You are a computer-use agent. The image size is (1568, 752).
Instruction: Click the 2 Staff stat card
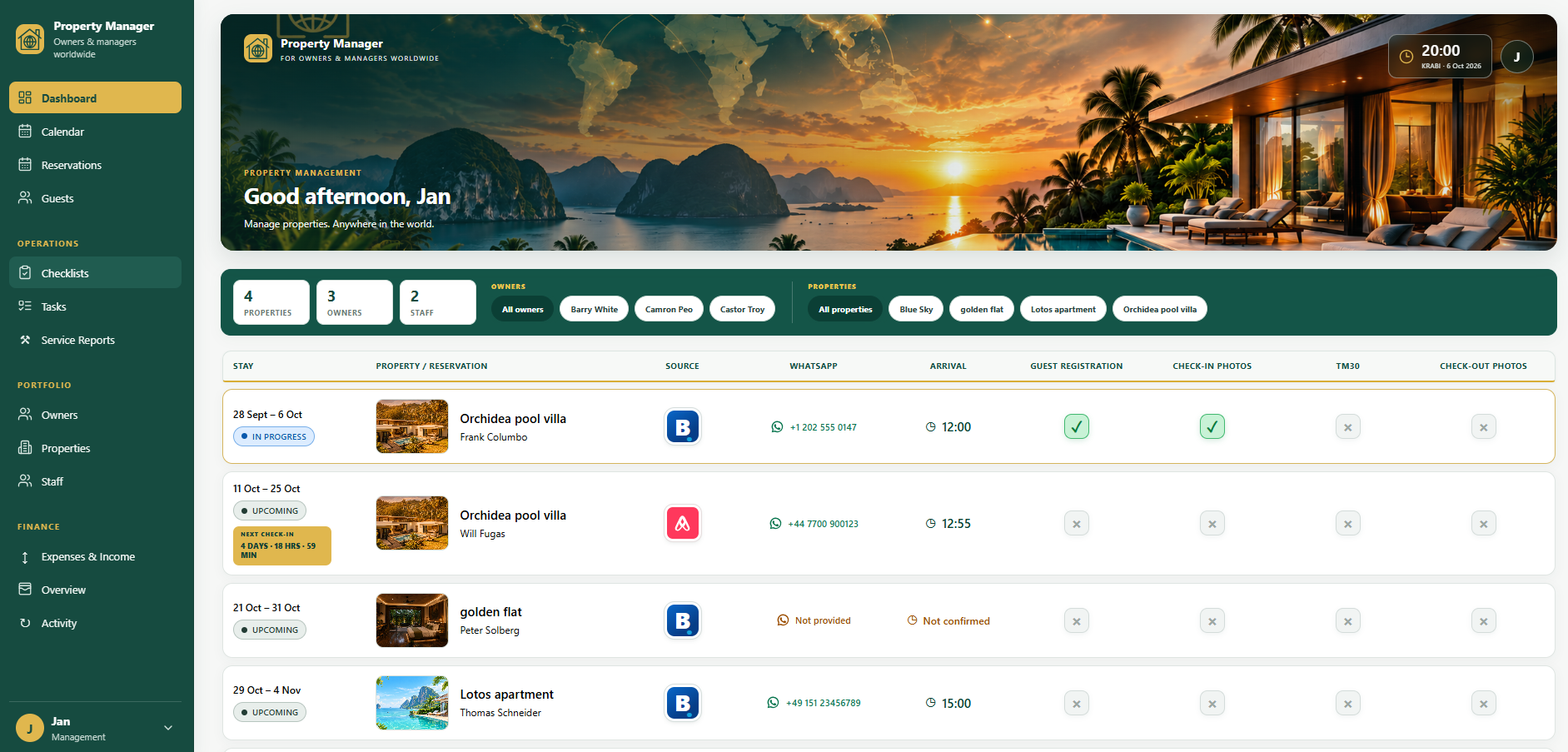point(438,302)
